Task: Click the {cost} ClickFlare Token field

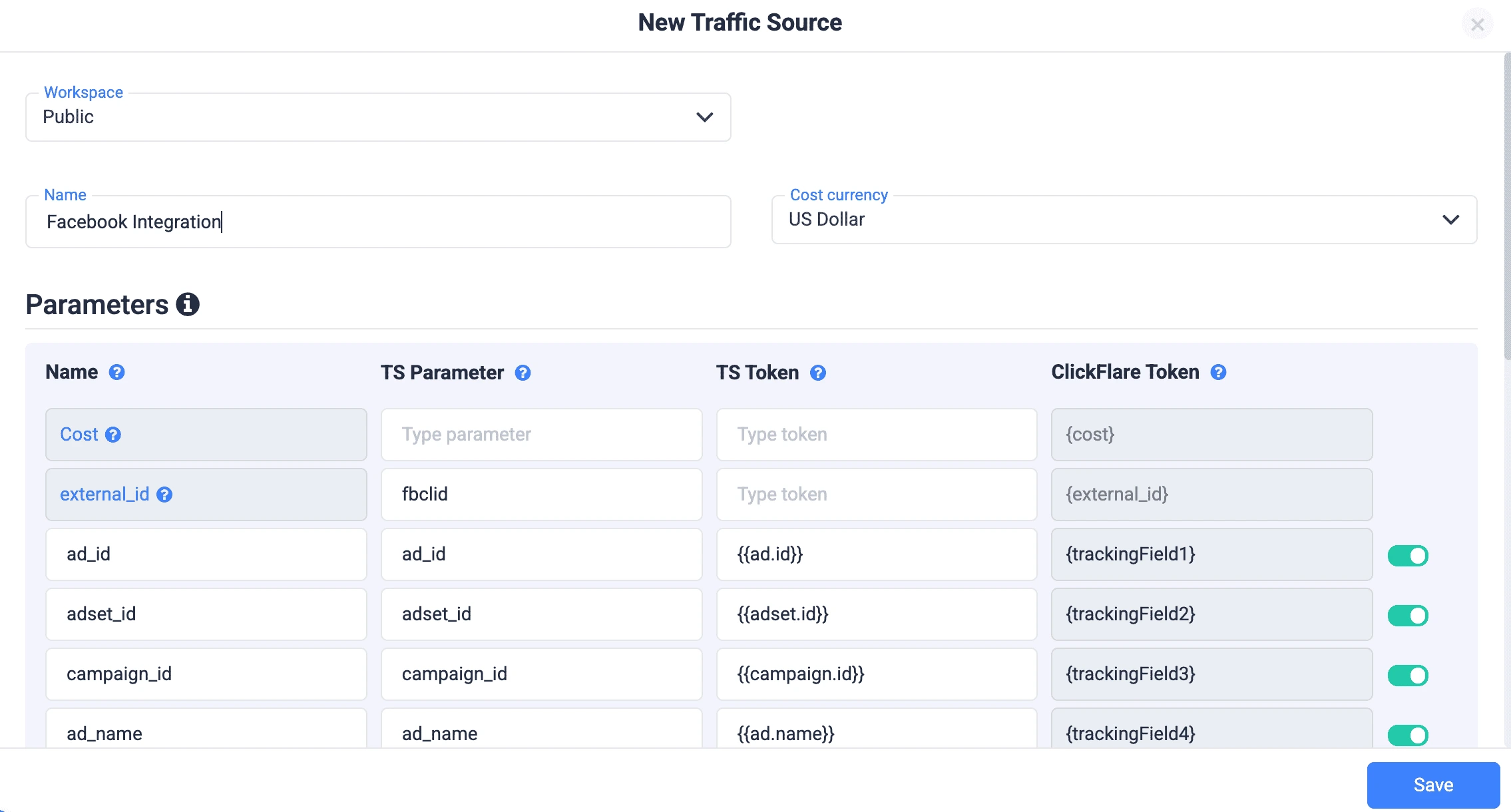Action: [x=1211, y=435]
